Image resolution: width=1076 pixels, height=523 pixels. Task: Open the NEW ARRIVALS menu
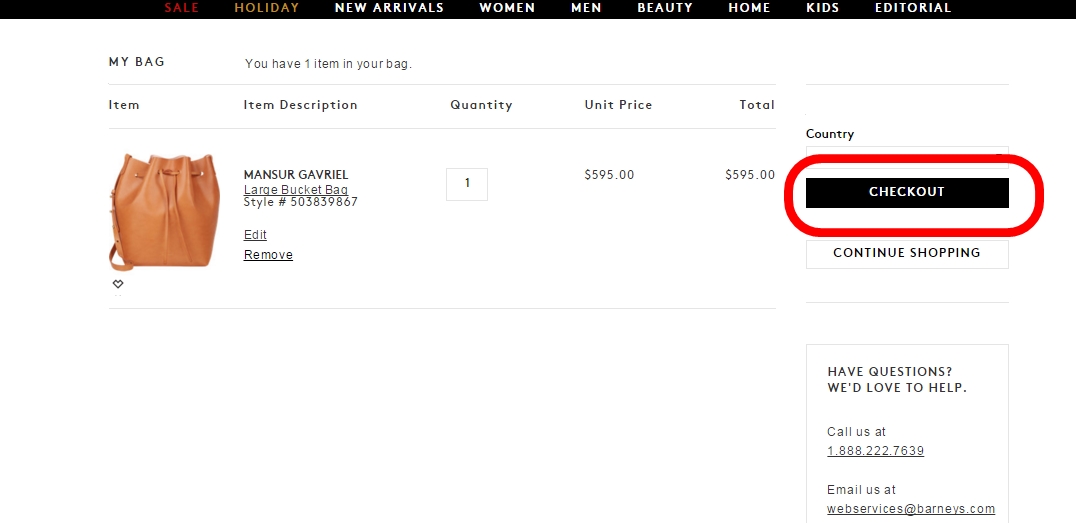pos(389,8)
